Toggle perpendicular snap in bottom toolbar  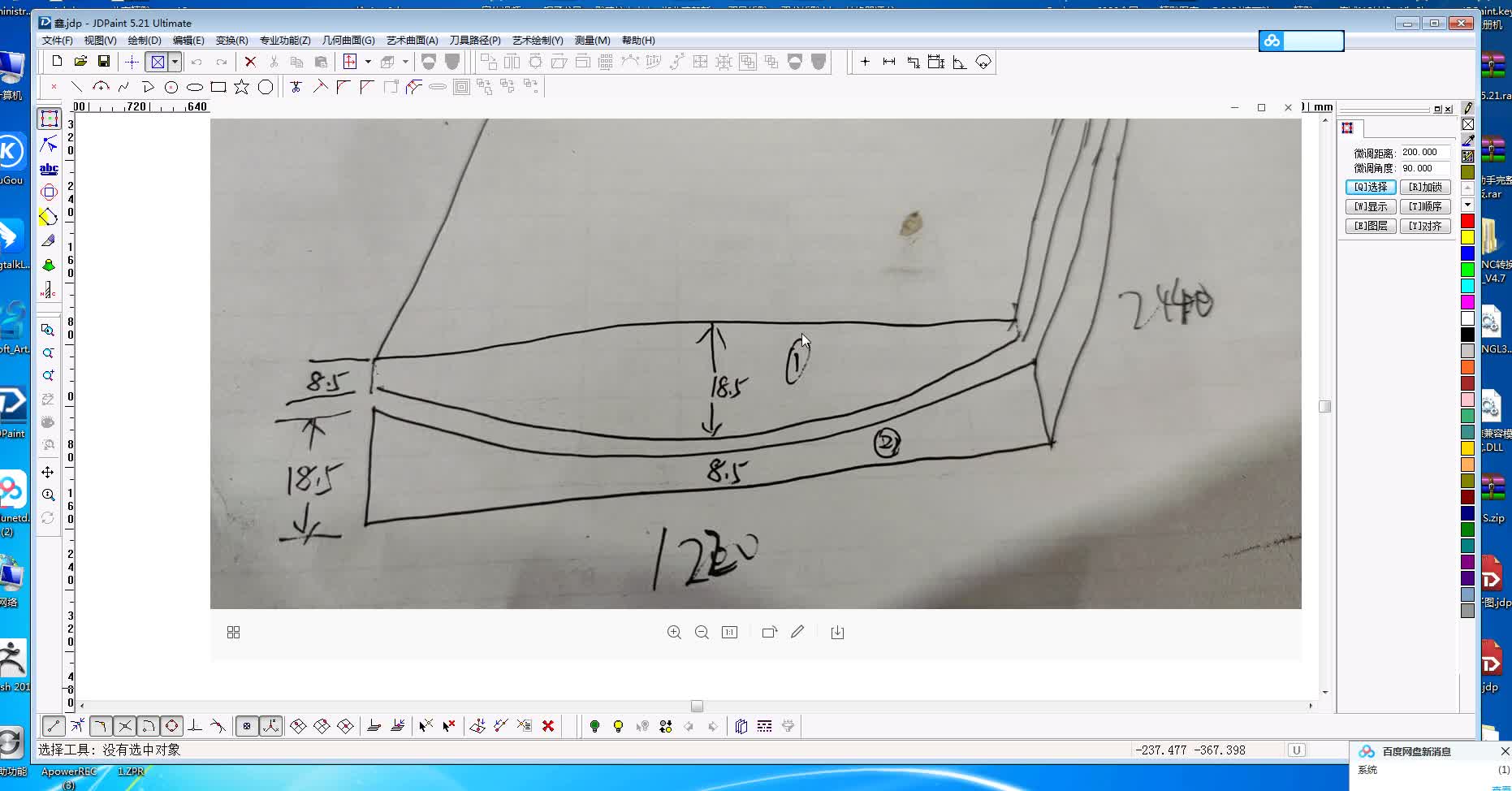coord(195,726)
